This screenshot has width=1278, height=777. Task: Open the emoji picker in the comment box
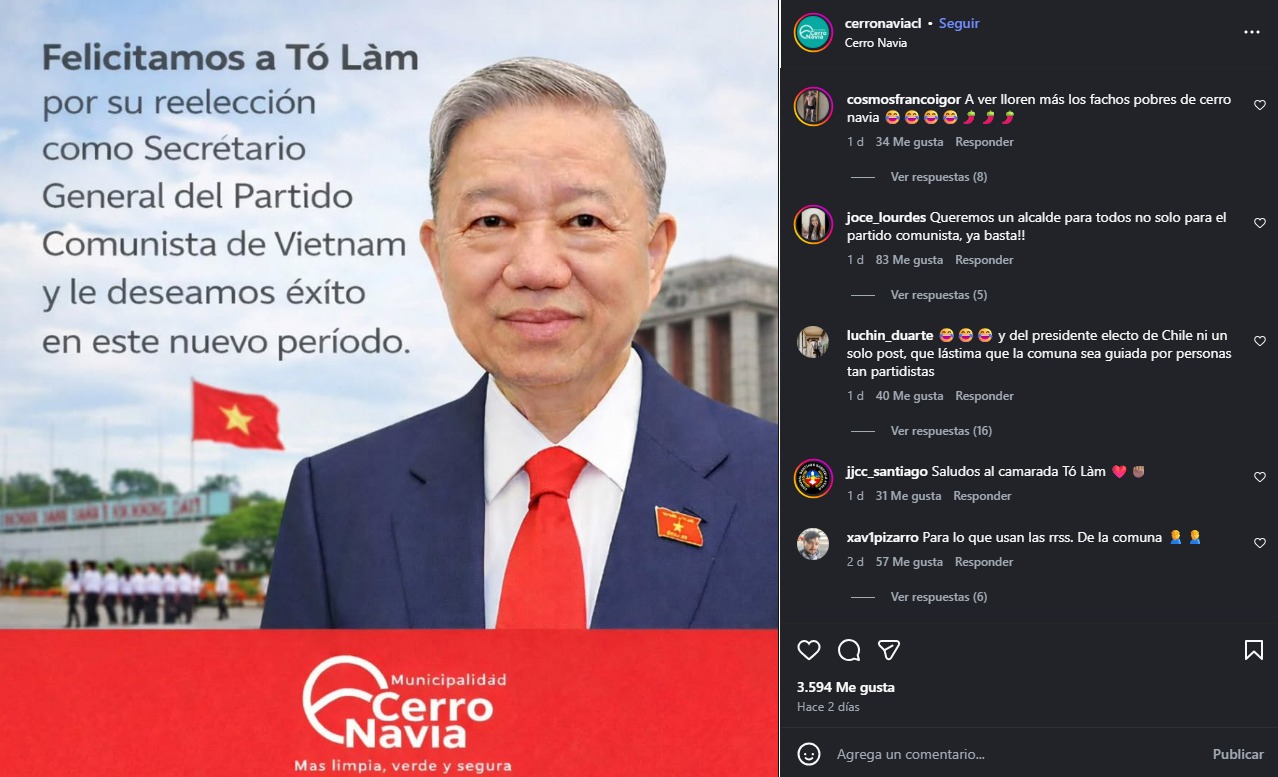pos(809,754)
